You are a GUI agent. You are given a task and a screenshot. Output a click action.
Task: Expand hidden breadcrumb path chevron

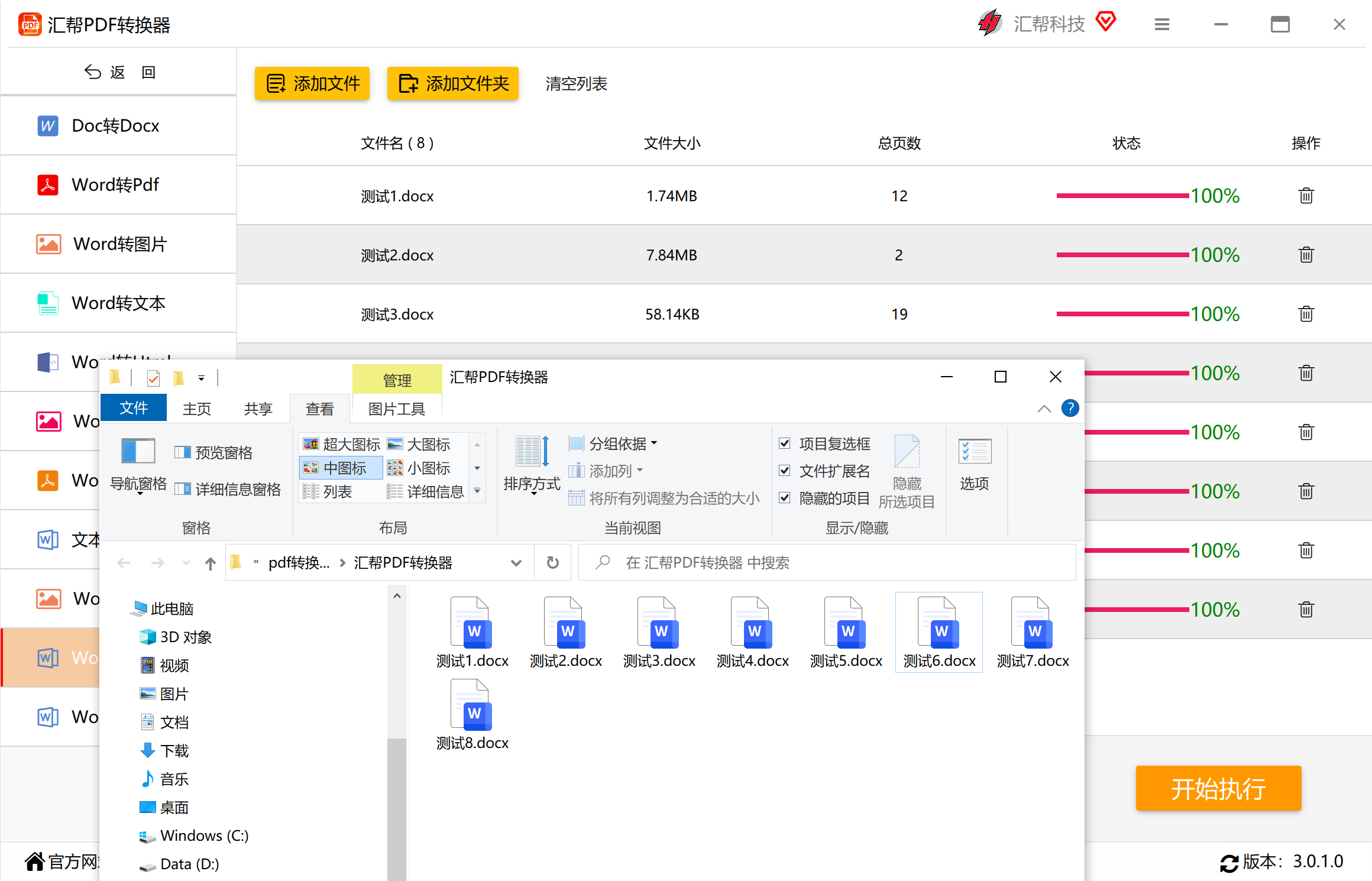pos(256,562)
